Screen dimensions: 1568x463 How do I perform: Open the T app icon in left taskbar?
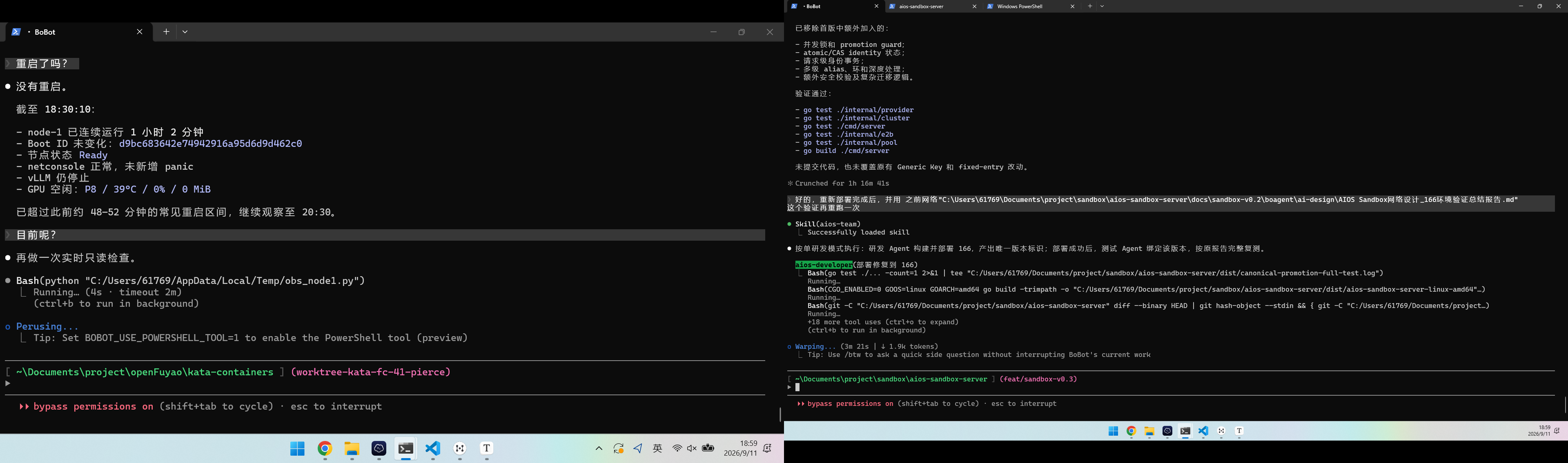click(487, 449)
